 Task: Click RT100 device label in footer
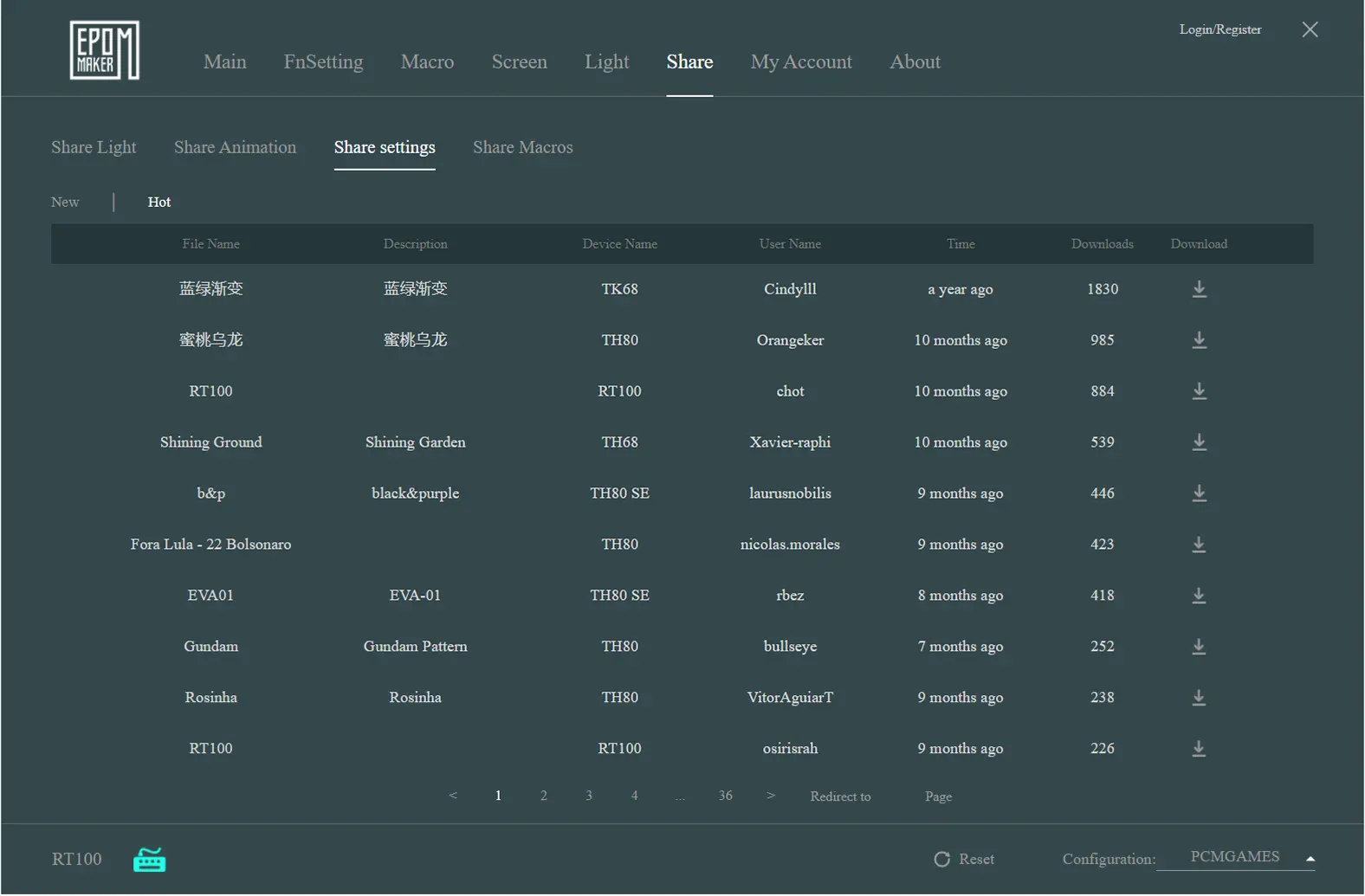76,860
